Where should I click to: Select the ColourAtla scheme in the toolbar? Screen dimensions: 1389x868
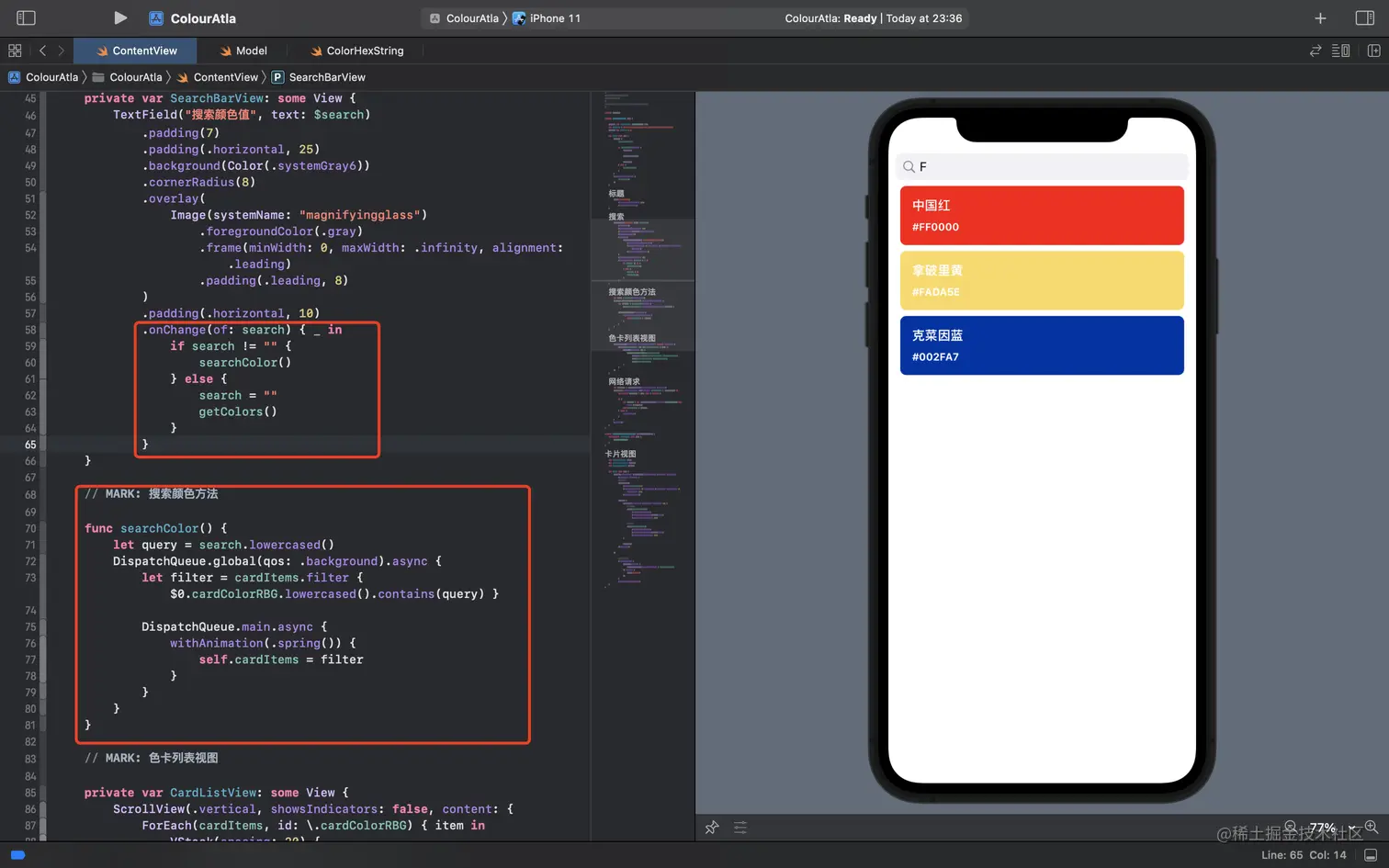465,18
